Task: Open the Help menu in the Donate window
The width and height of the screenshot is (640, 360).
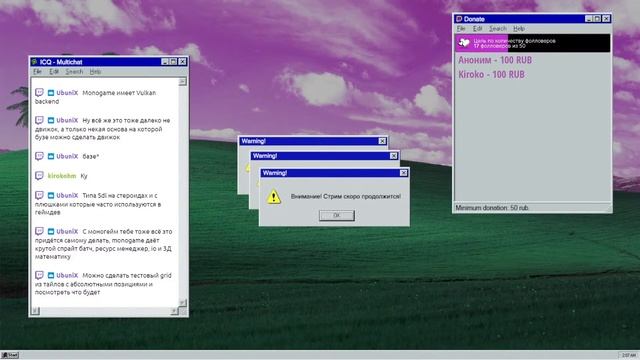Action: [519, 29]
